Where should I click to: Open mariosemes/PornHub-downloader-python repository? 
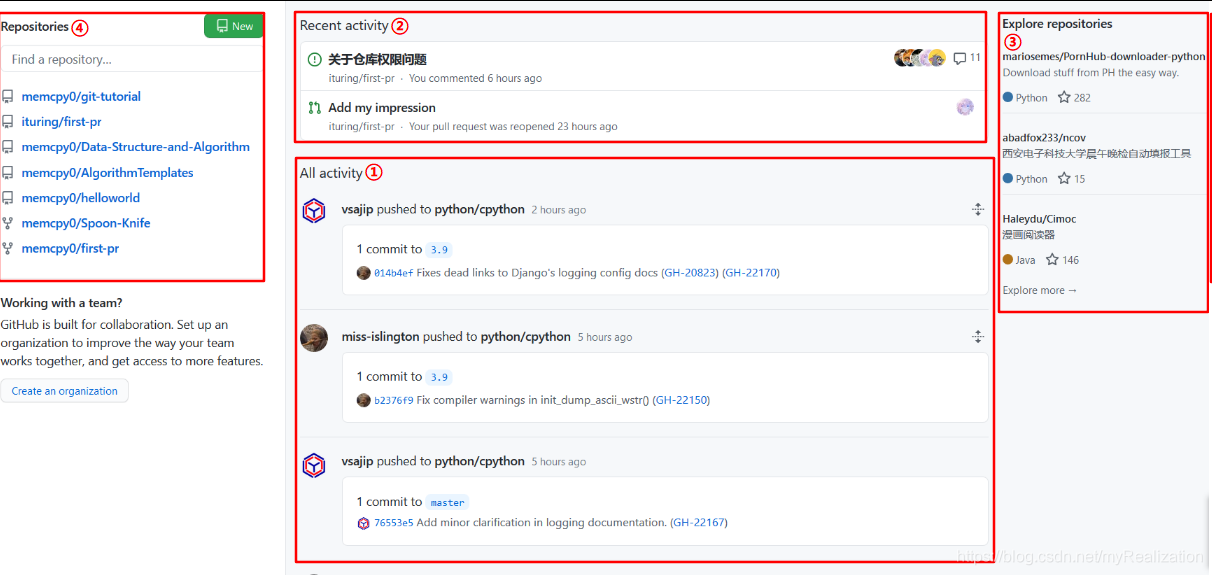(x=1104, y=57)
